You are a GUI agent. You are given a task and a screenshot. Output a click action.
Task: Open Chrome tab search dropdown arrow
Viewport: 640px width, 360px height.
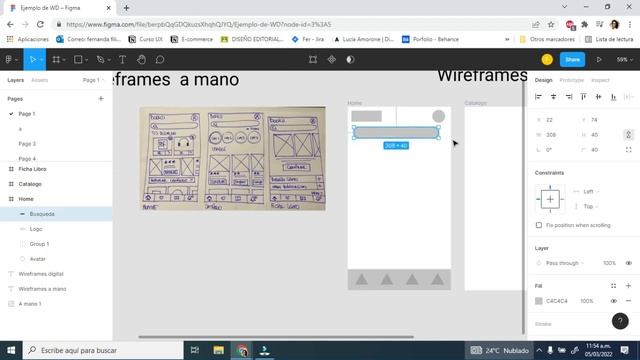(564, 7)
